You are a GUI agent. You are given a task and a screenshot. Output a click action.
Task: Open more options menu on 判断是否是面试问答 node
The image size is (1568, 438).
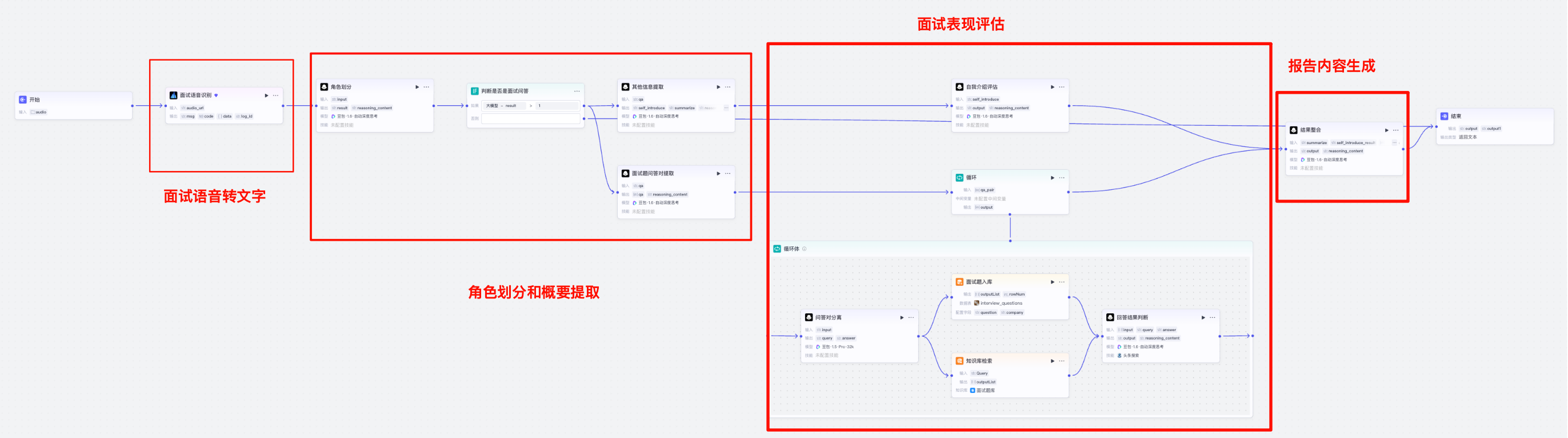tap(577, 91)
